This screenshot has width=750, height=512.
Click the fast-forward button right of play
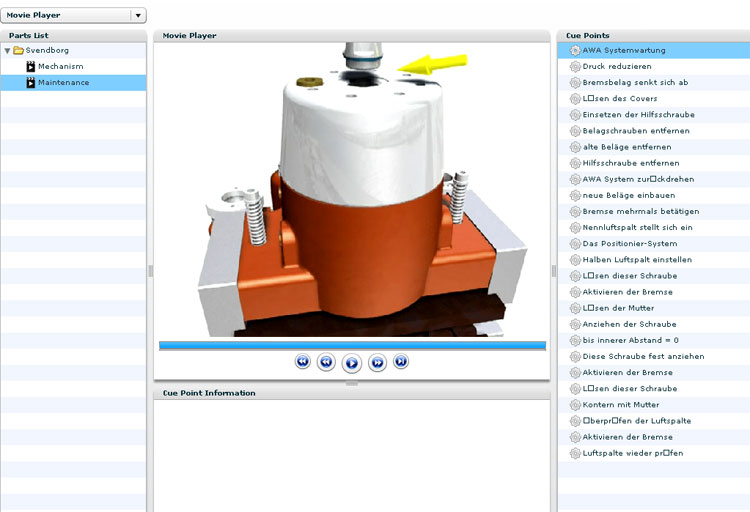[x=377, y=362]
